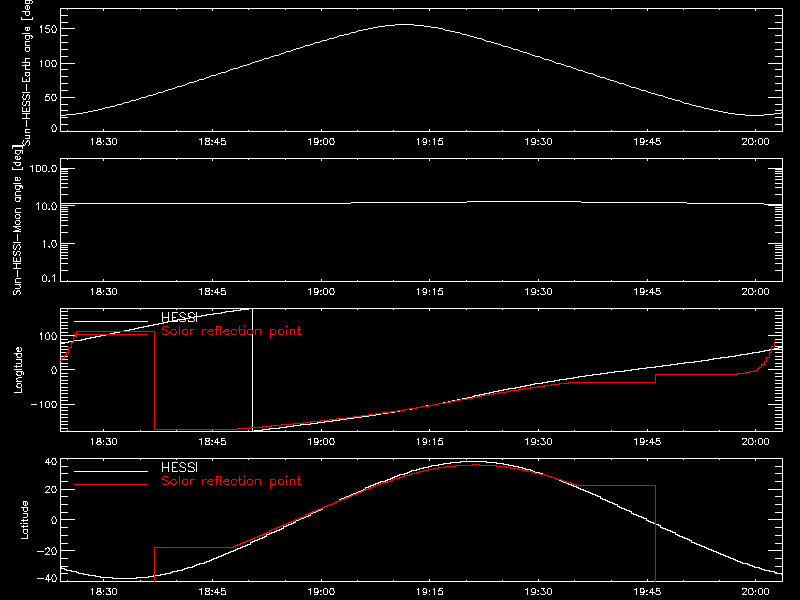
Task: Click 19:15 time label under Earth angle plot
Action: pyautogui.click(x=430, y=142)
